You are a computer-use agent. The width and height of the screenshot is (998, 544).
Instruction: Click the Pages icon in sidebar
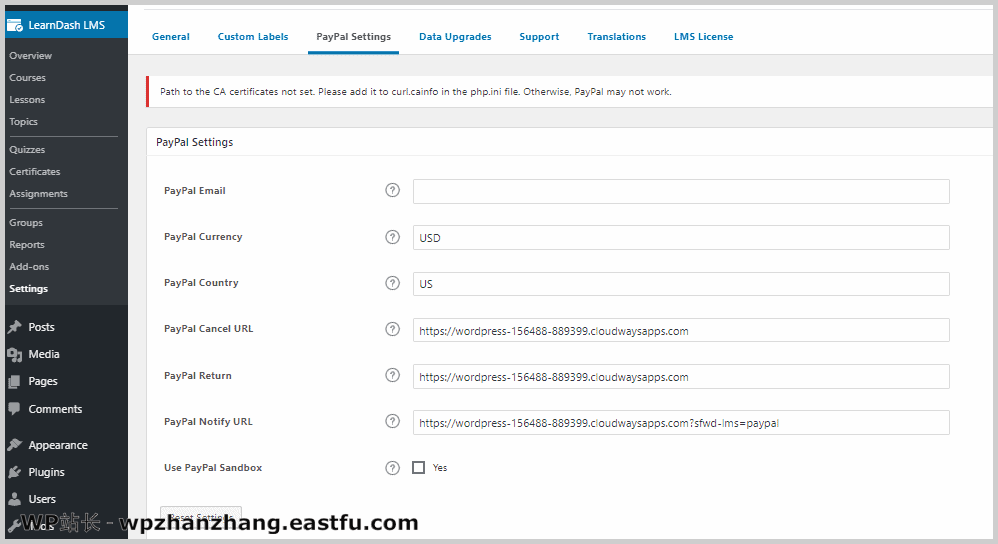[15, 382]
